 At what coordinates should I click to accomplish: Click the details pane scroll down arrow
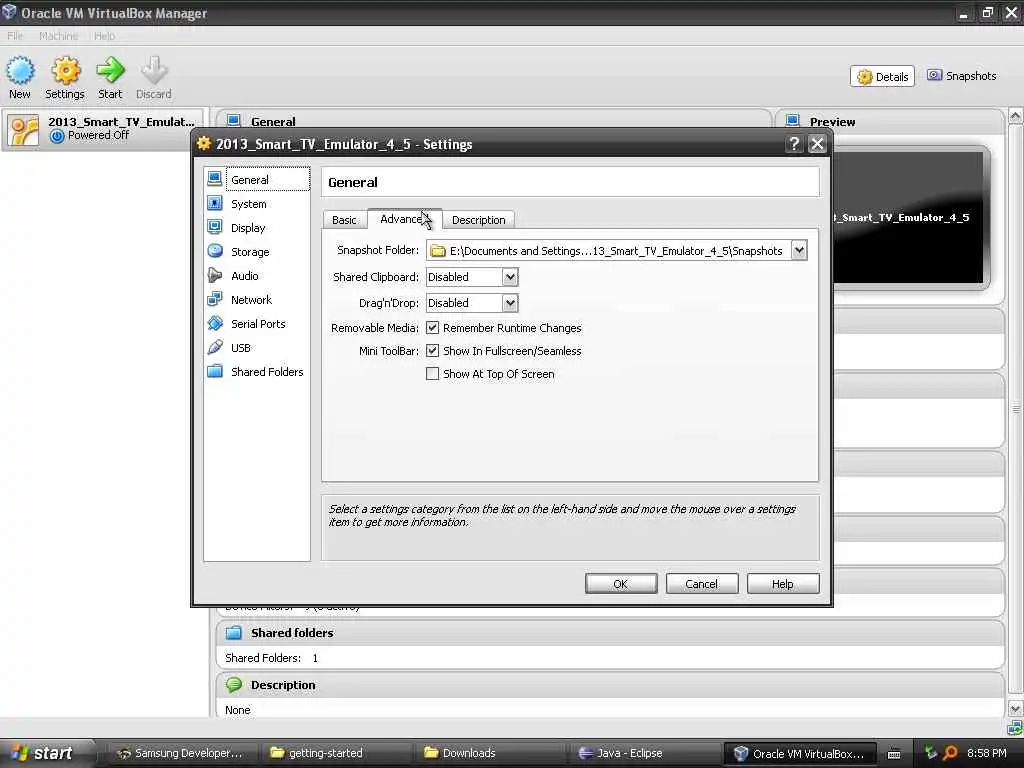(x=1016, y=708)
